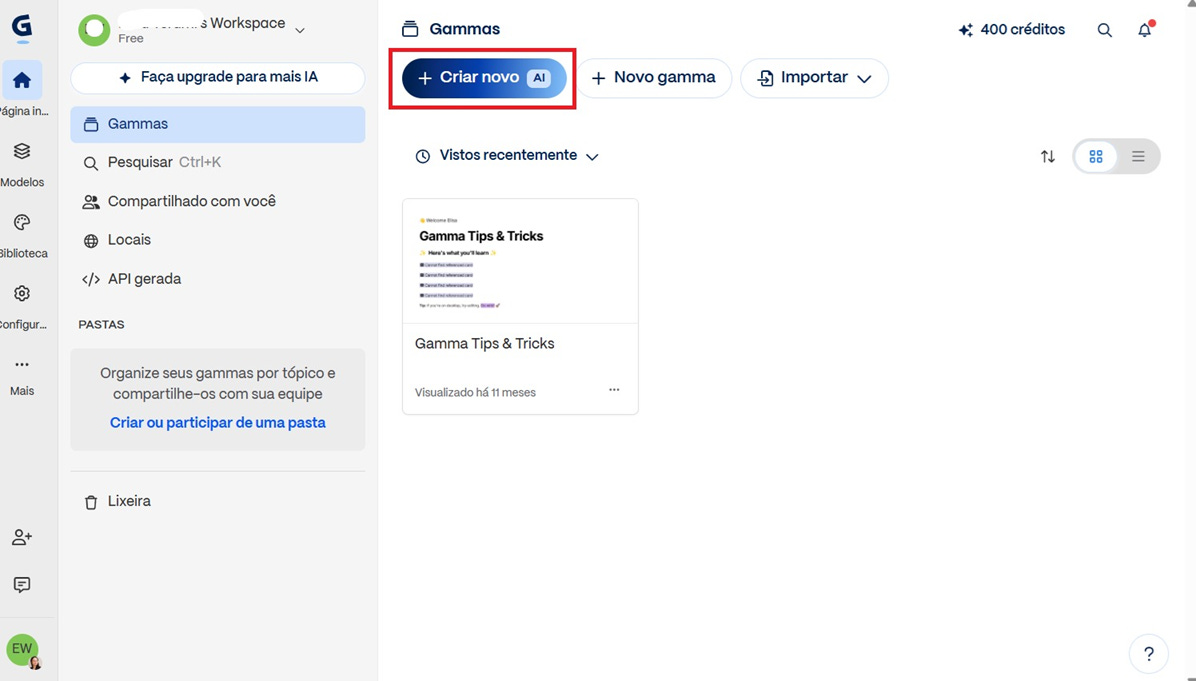Click the Novo gamma button

pyautogui.click(x=654, y=78)
